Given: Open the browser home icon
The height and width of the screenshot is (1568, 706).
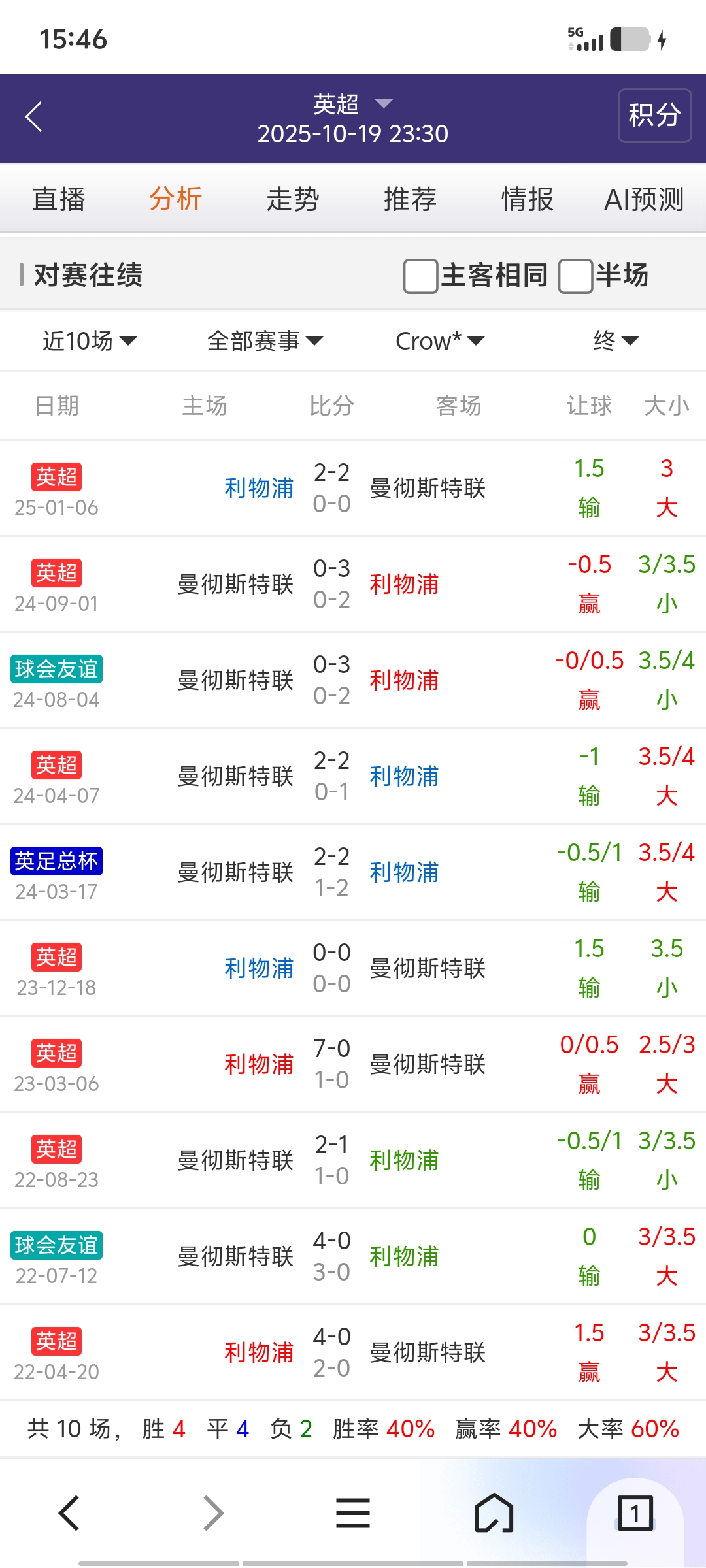Looking at the screenshot, I should tap(494, 1512).
